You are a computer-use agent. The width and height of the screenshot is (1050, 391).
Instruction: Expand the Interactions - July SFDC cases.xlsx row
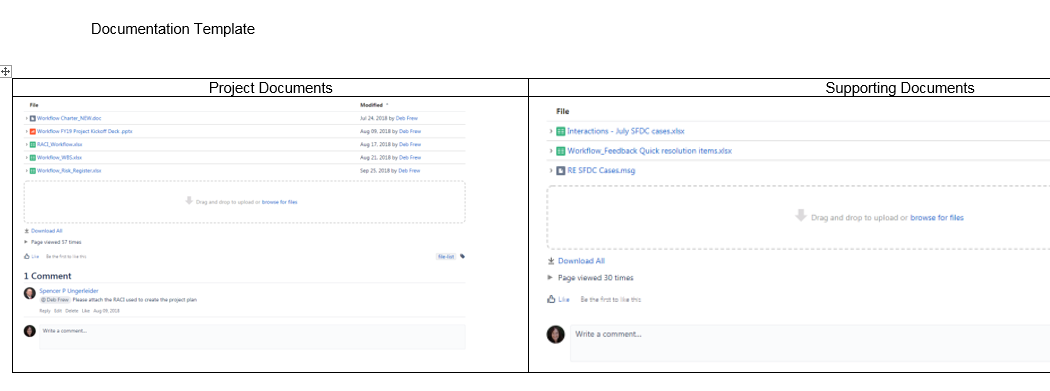coord(551,131)
